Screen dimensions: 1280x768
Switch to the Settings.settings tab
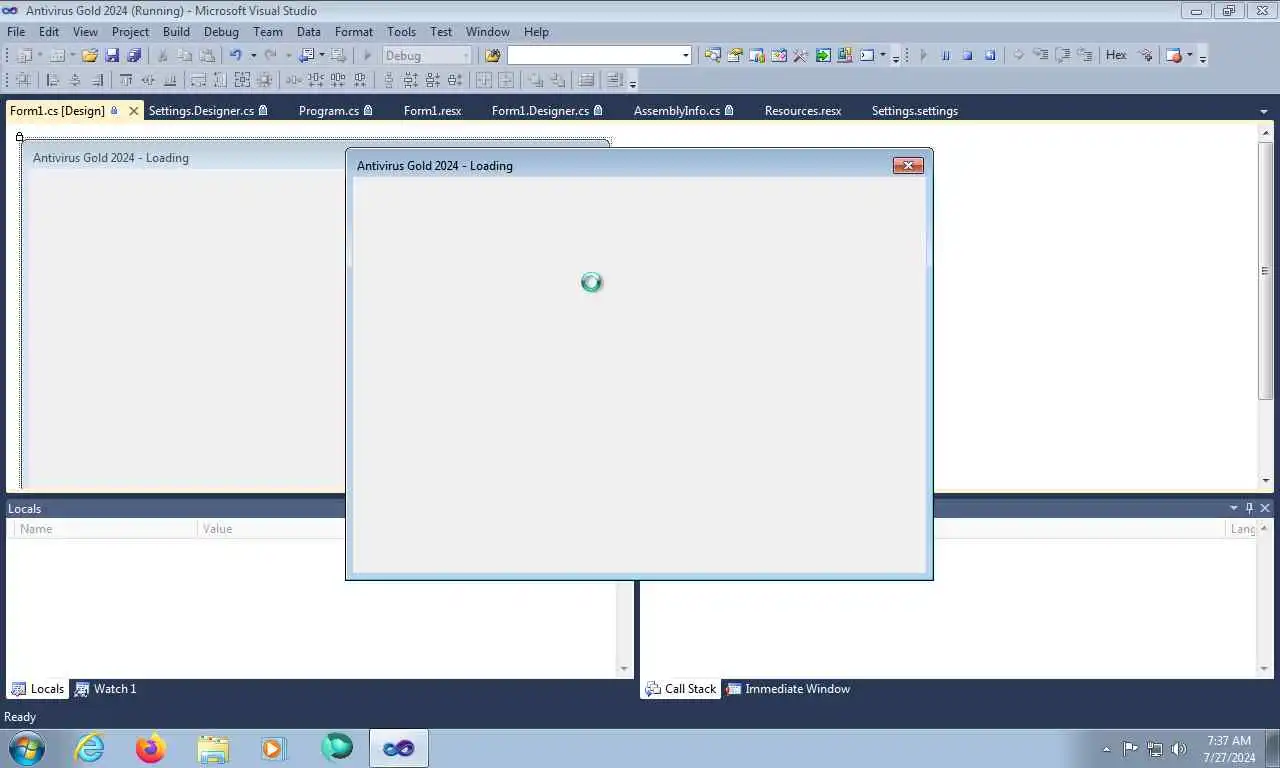coord(915,111)
